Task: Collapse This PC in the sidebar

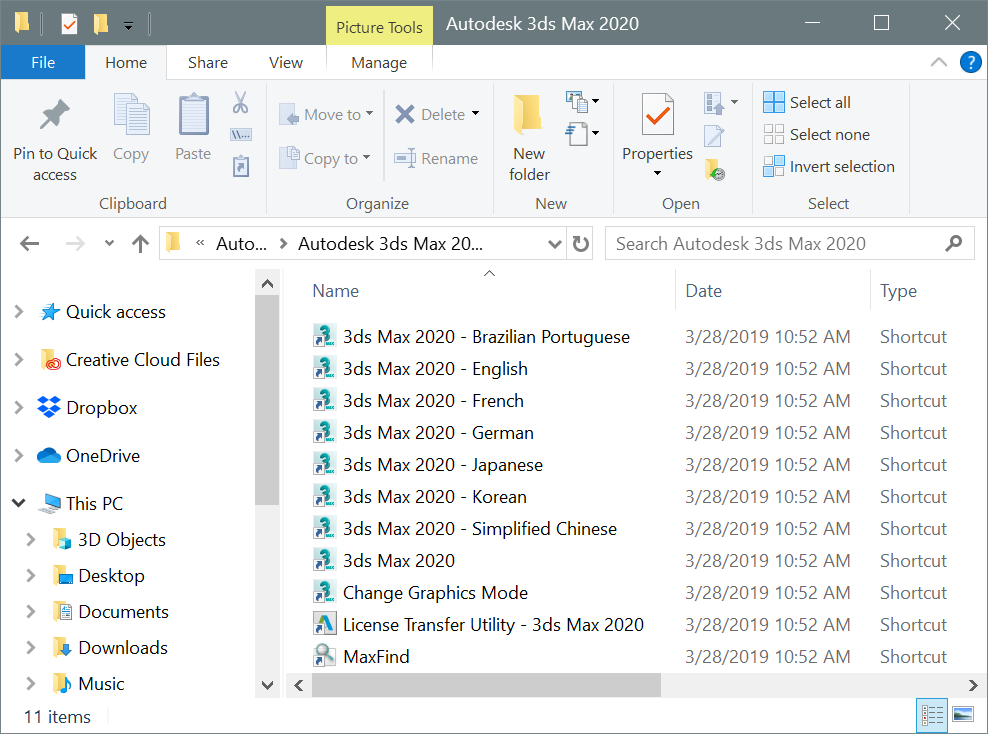Action: click(18, 503)
